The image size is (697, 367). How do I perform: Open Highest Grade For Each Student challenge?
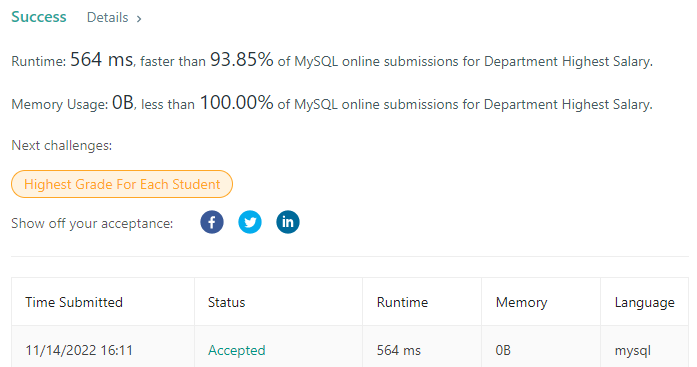(122, 184)
